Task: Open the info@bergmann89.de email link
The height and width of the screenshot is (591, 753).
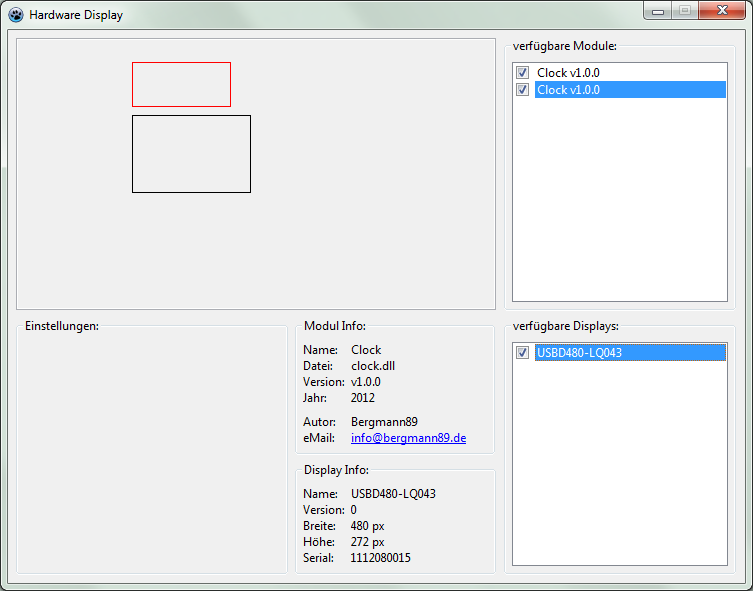Action: point(408,438)
